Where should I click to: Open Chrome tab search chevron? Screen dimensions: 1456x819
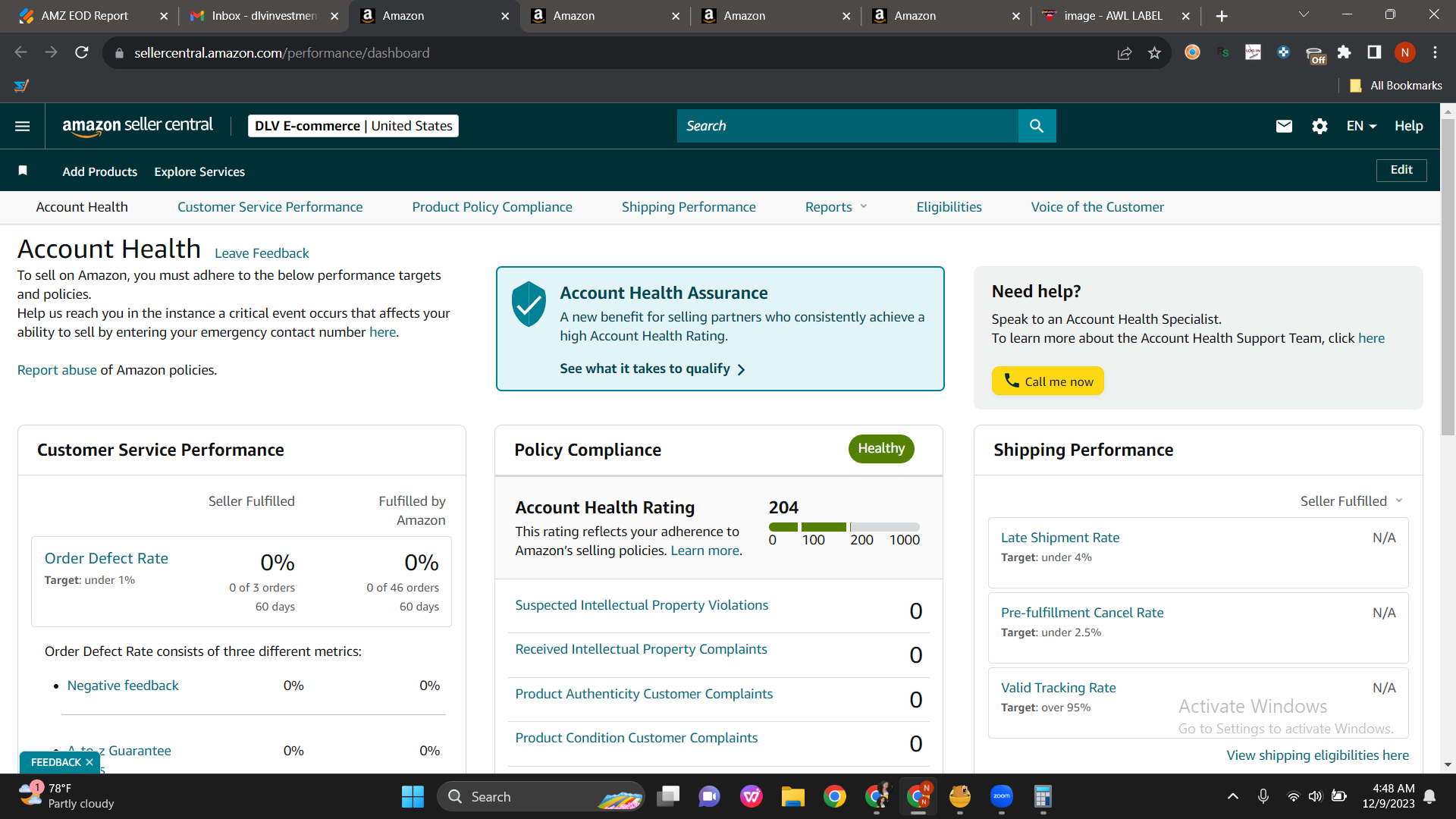(x=1304, y=15)
